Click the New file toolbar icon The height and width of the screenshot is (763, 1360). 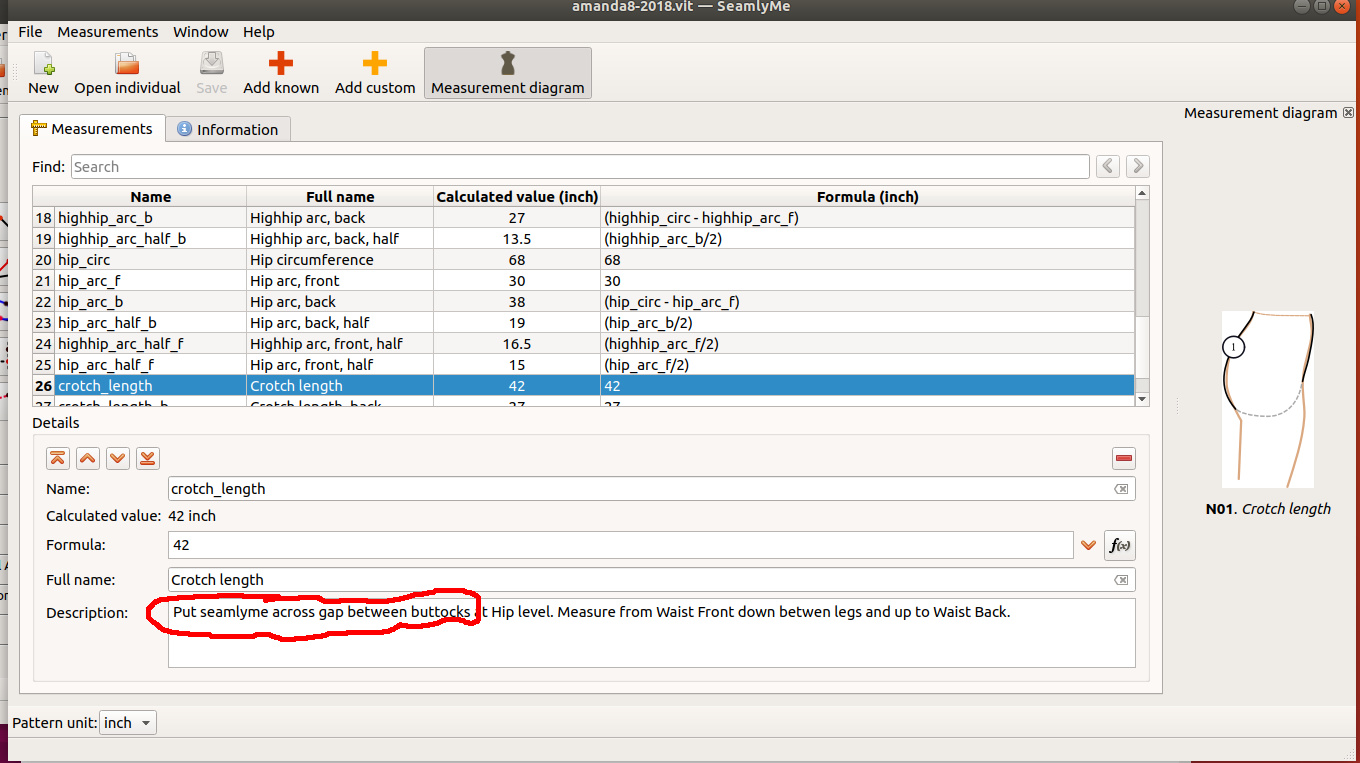tap(43, 65)
